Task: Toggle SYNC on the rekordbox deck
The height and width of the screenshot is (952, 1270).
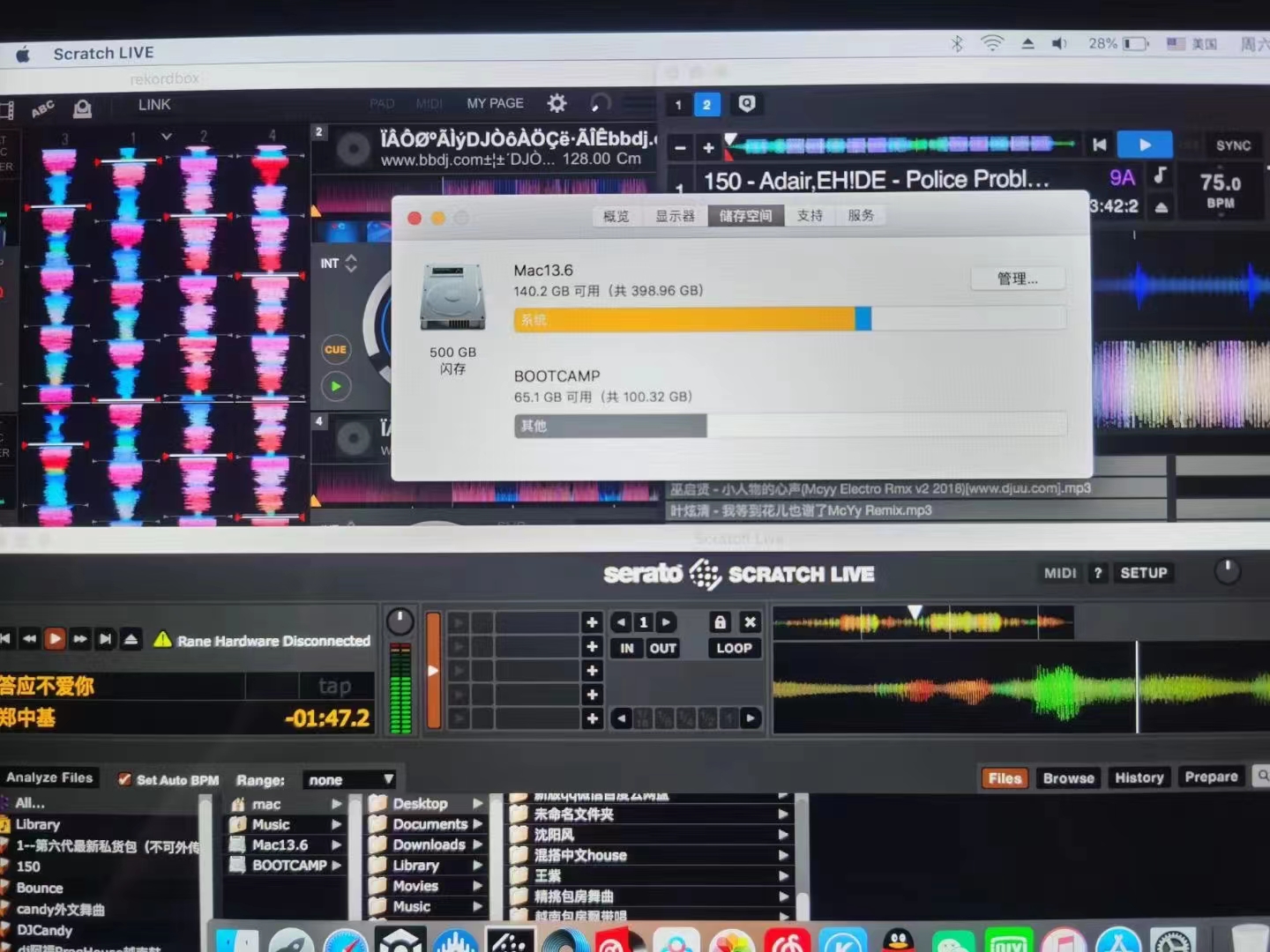Action: (1233, 145)
